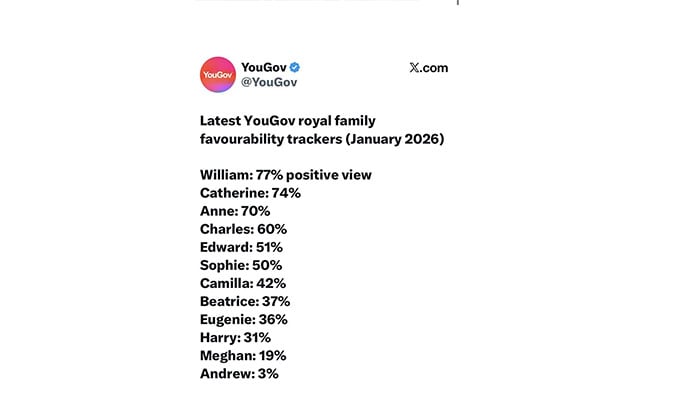Click the X logo beside .com

click(414, 68)
